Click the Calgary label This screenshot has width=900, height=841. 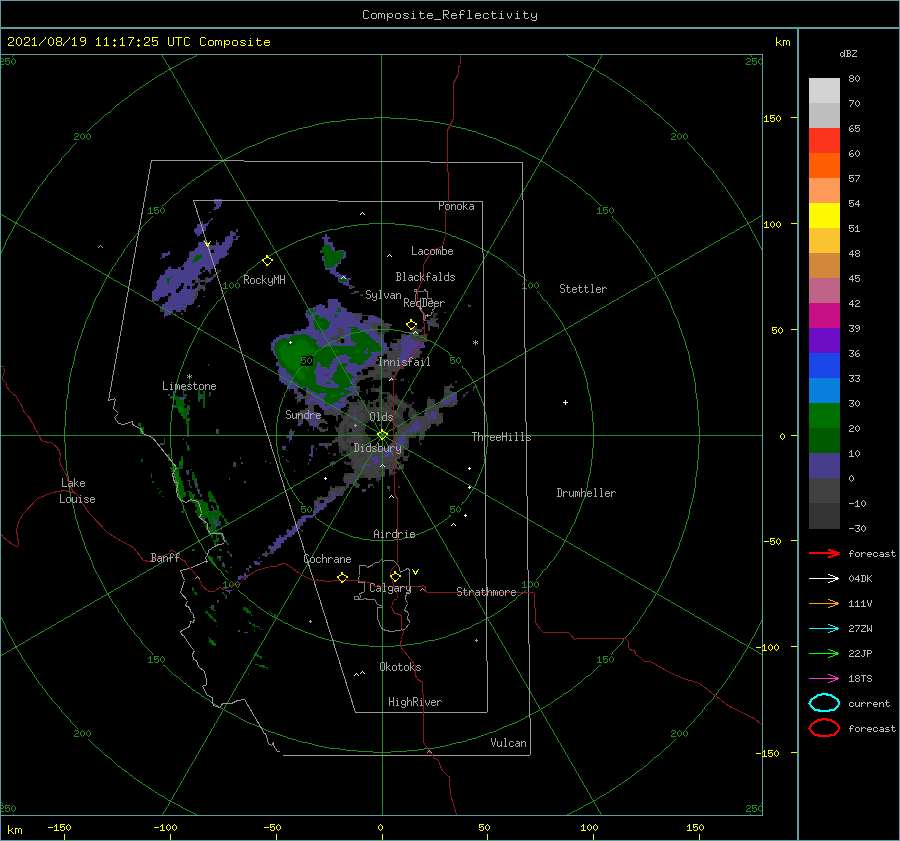[x=390, y=588]
